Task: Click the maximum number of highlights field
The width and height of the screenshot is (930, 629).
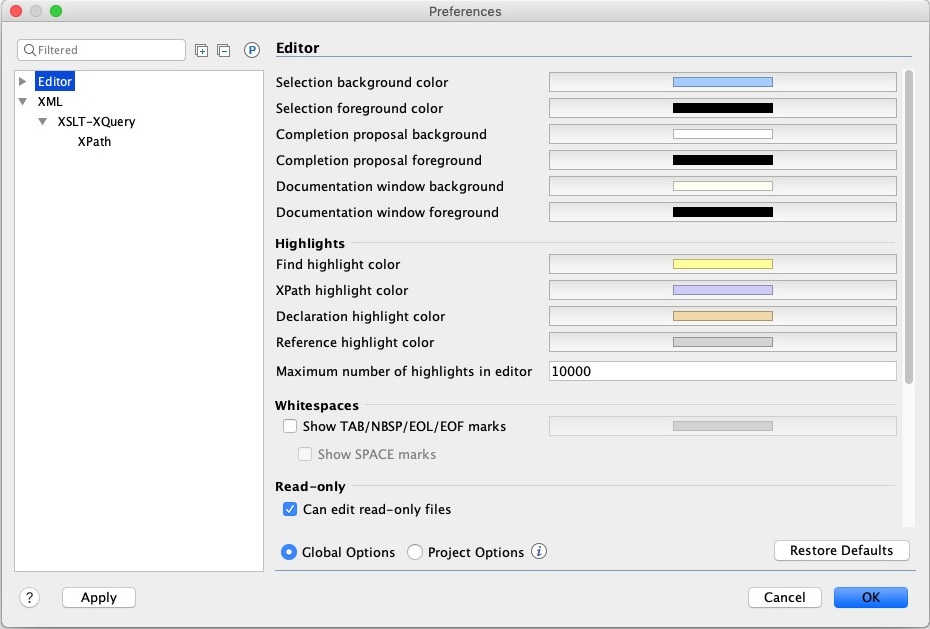Action: pos(722,371)
